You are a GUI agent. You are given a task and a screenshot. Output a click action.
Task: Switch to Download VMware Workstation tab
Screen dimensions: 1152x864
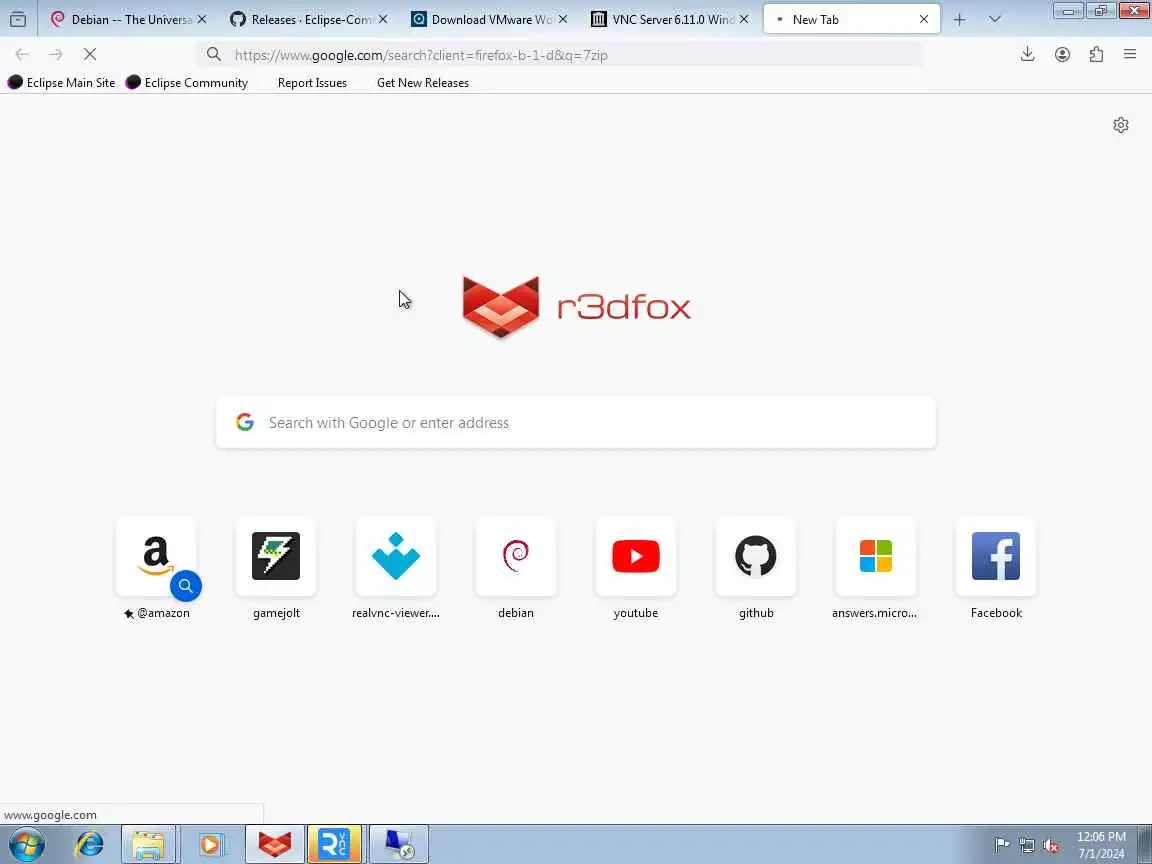point(489,20)
